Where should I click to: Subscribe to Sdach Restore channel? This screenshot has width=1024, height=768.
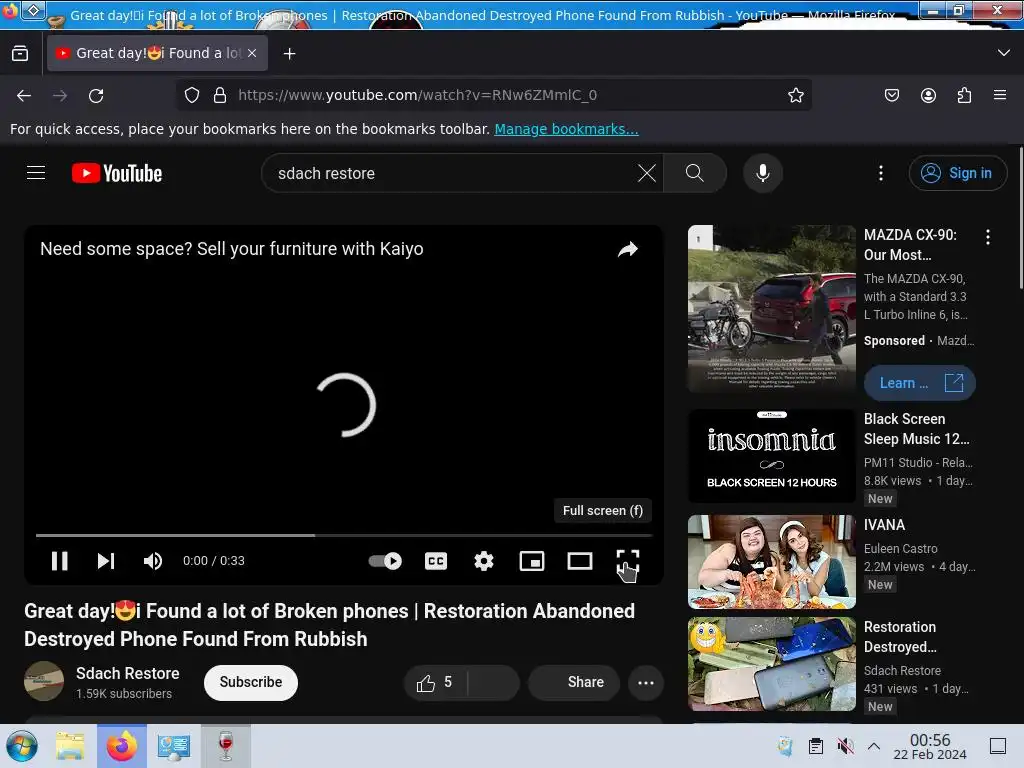251,682
